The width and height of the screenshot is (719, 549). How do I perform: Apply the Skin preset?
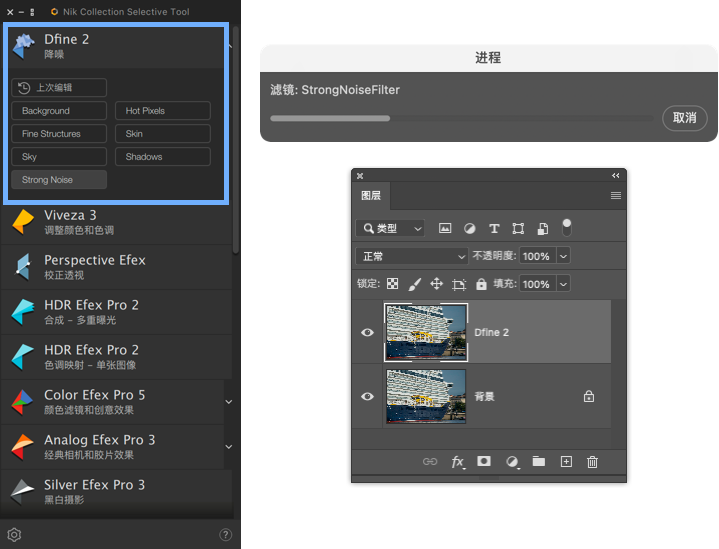[163, 133]
